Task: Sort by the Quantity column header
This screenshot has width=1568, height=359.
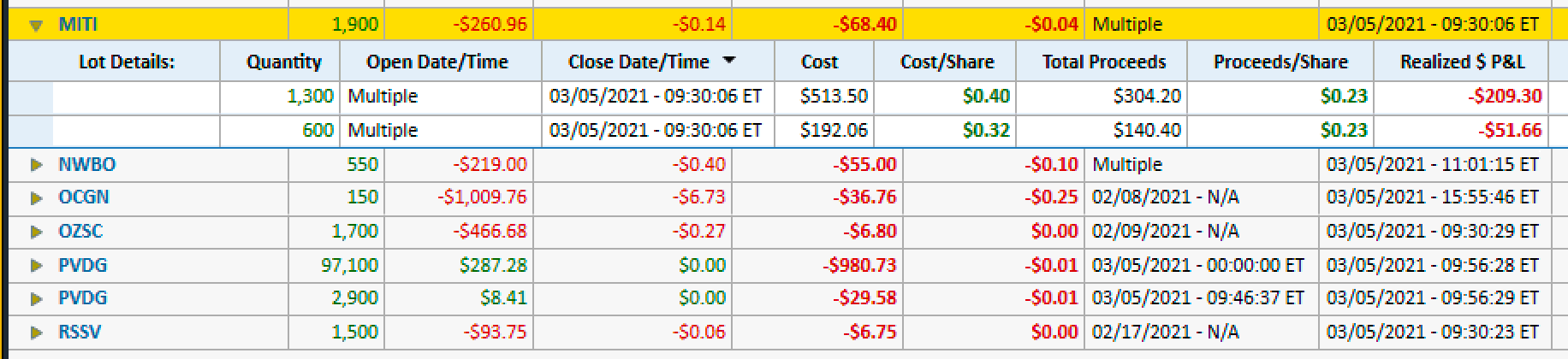Action: [x=283, y=62]
